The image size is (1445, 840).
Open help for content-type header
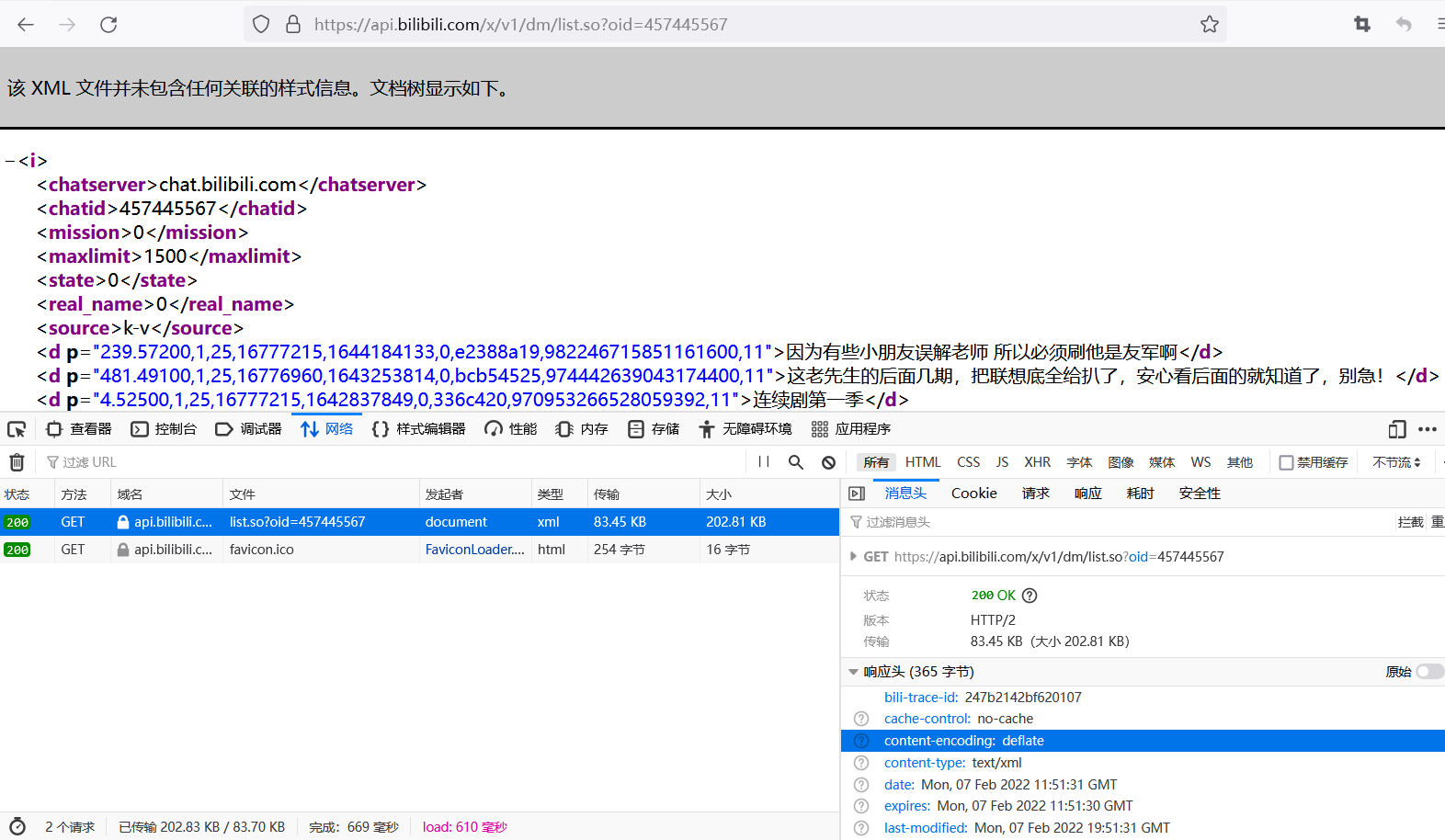click(861, 763)
